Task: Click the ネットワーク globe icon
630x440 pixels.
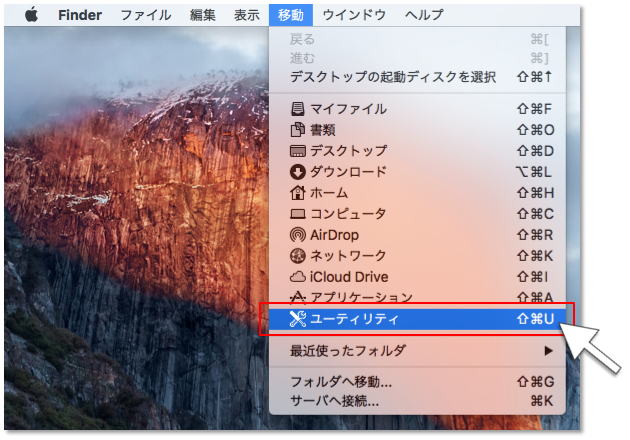Action: point(297,256)
